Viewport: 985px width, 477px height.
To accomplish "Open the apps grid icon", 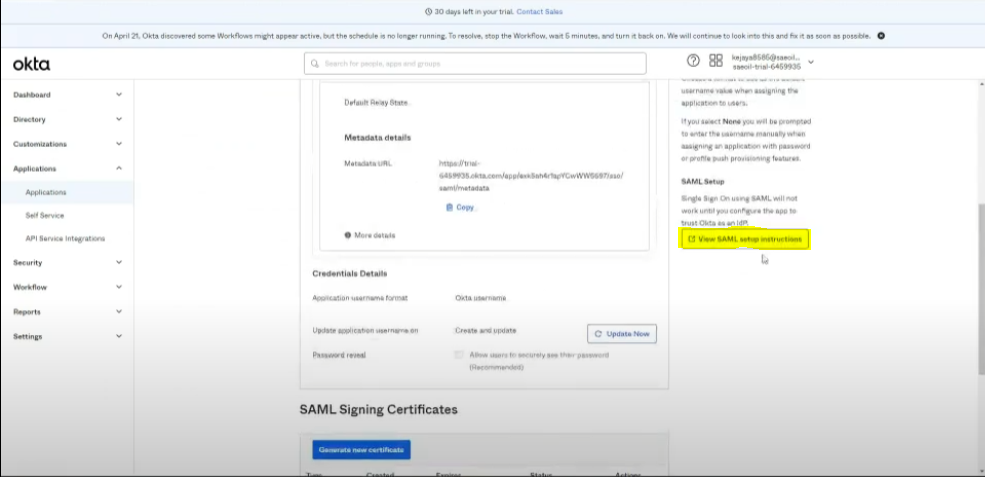I will [x=716, y=60].
